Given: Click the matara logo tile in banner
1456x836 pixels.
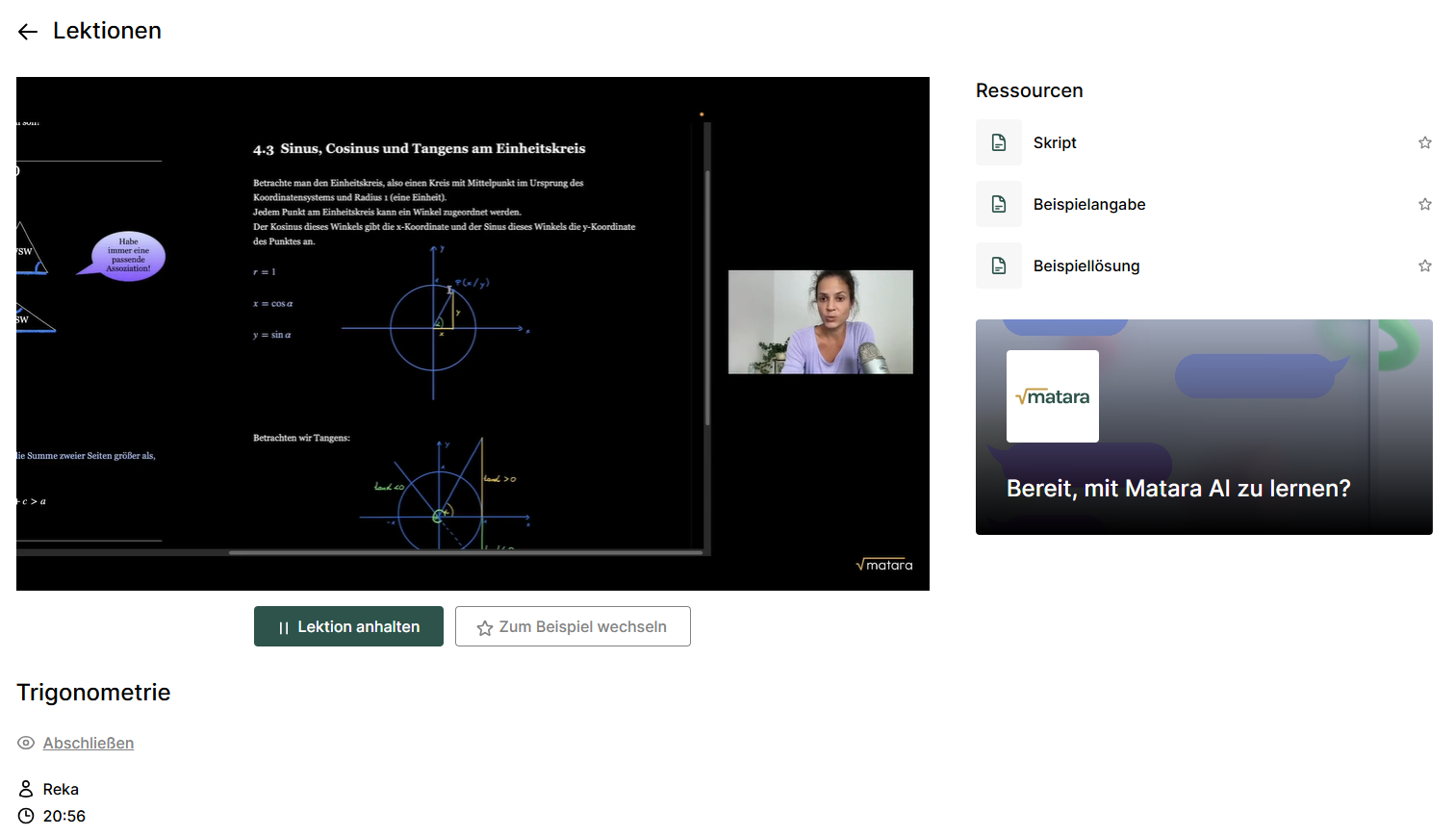Looking at the screenshot, I should point(1053,396).
